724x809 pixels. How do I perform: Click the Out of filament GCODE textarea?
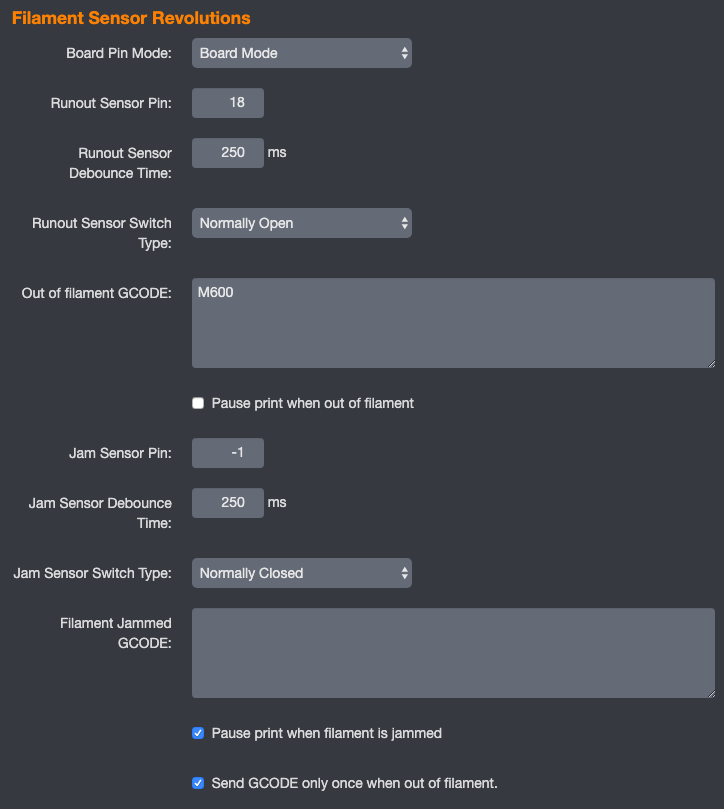click(x=453, y=323)
